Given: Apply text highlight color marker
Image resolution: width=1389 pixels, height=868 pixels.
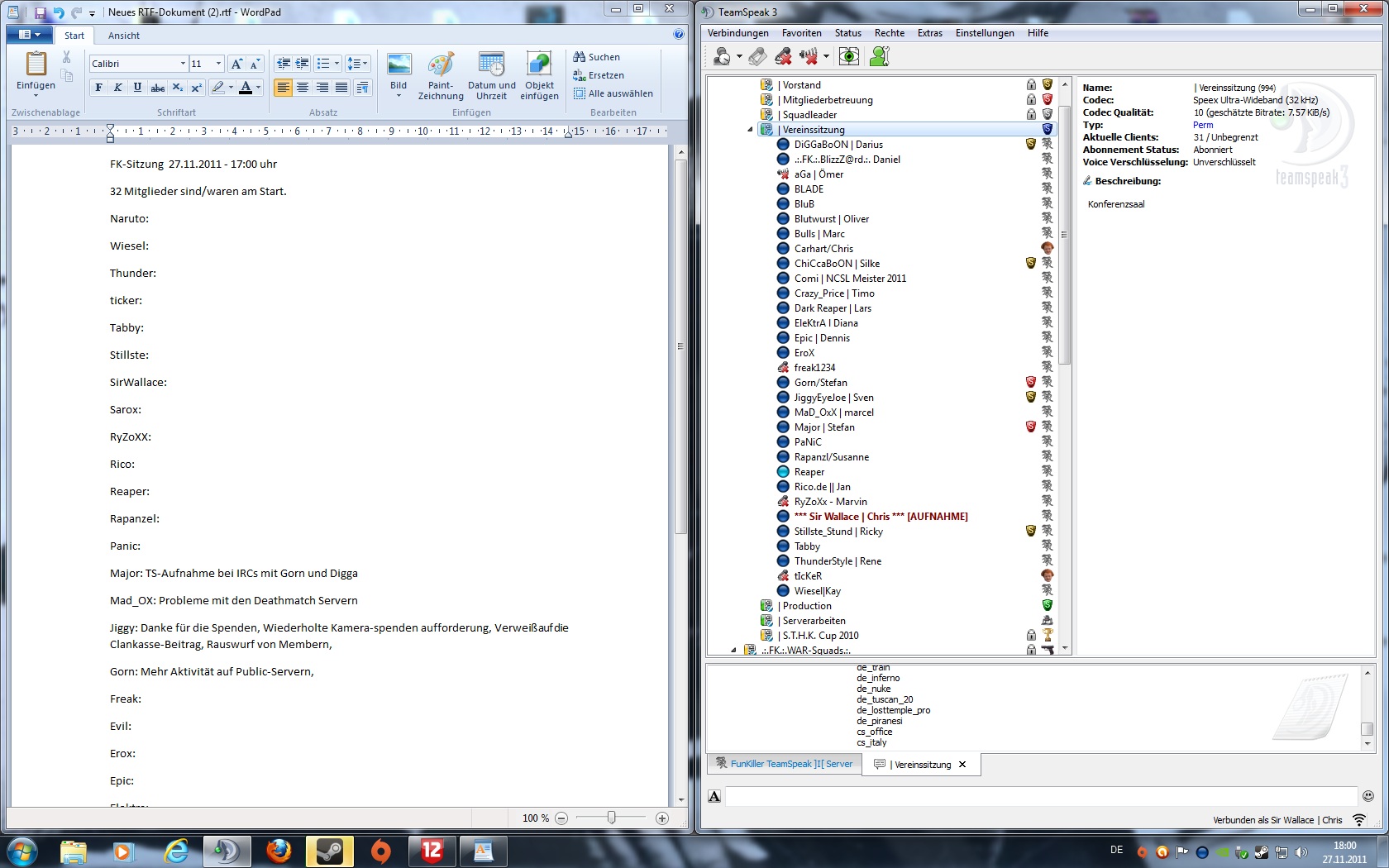Looking at the screenshot, I should click(217, 88).
